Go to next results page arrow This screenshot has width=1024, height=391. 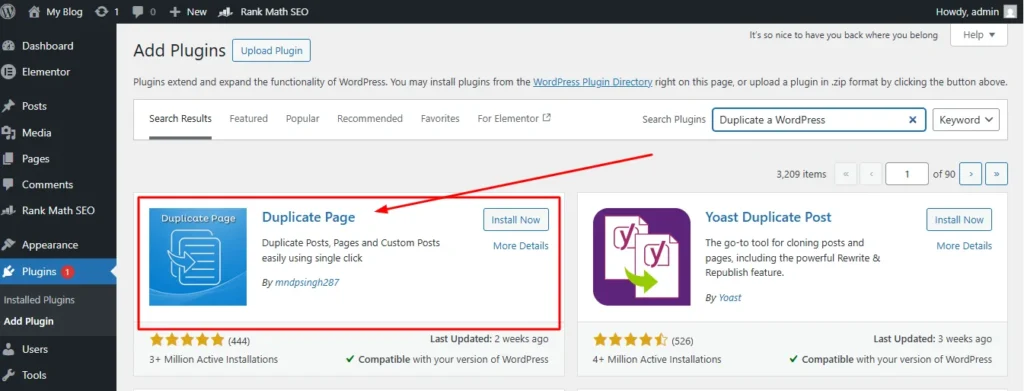click(971, 174)
